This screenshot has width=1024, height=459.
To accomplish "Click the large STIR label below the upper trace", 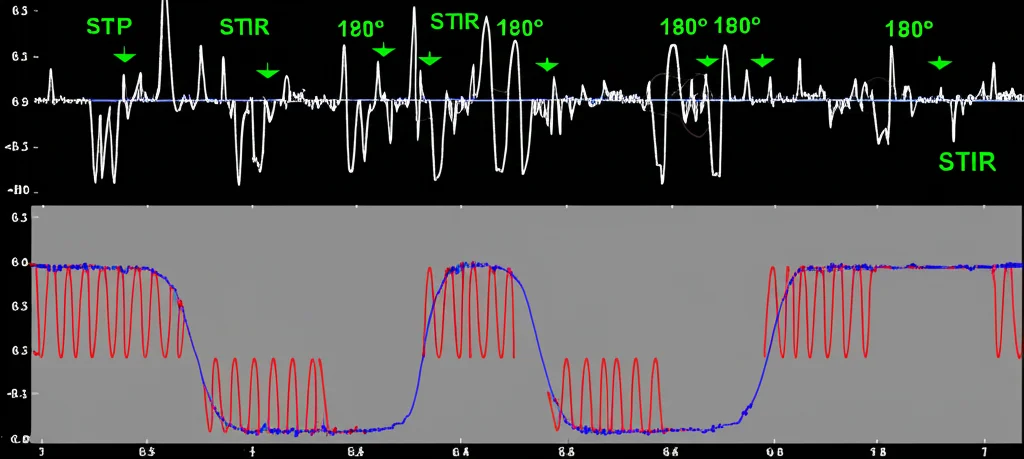I will click(967, 161).
